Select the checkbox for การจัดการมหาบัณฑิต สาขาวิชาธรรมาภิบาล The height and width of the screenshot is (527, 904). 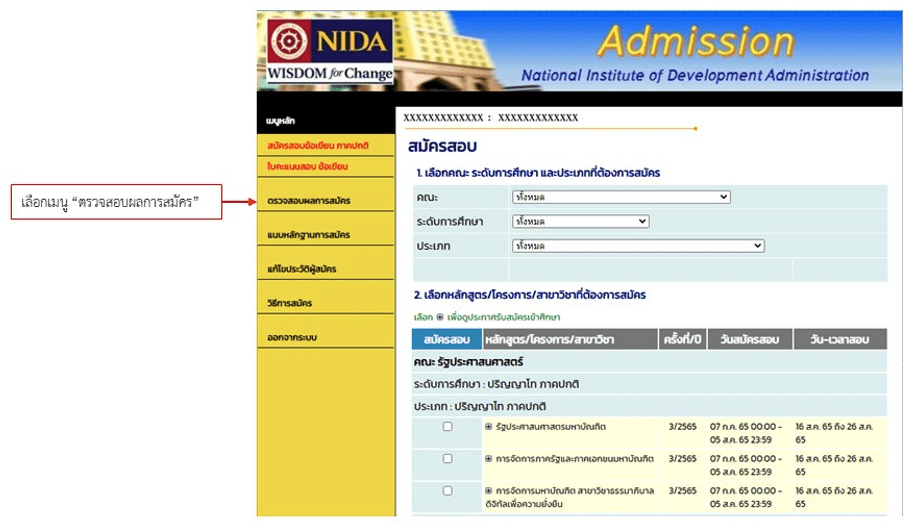point(447,491)
